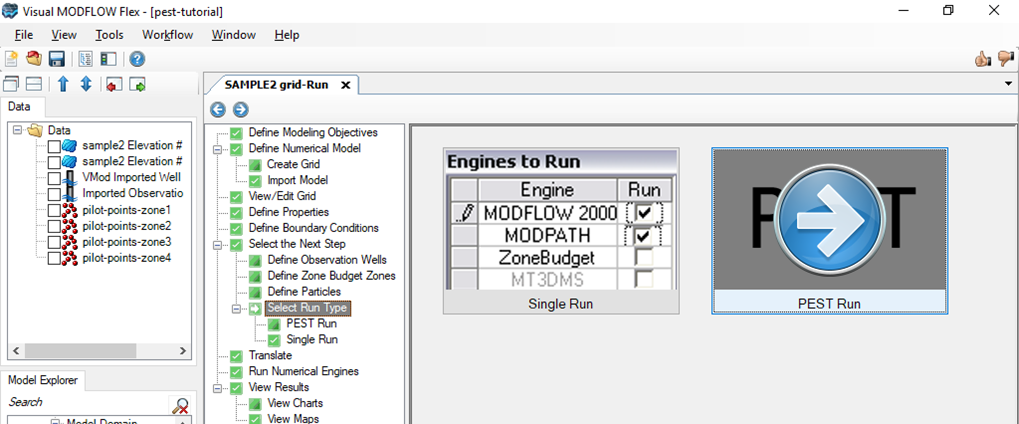Screen dimensions: 1019x424
Task: Check the pilot-points-zone2 checkbox
Action: pyautogui.click(x=55, y=227)
